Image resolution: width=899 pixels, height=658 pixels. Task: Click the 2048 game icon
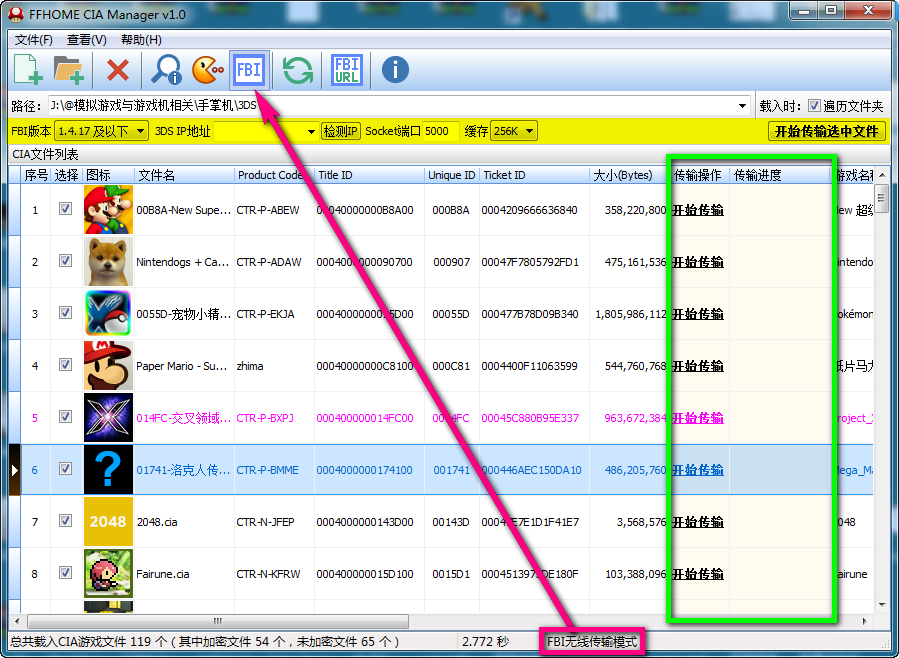(x=108, y=522)
